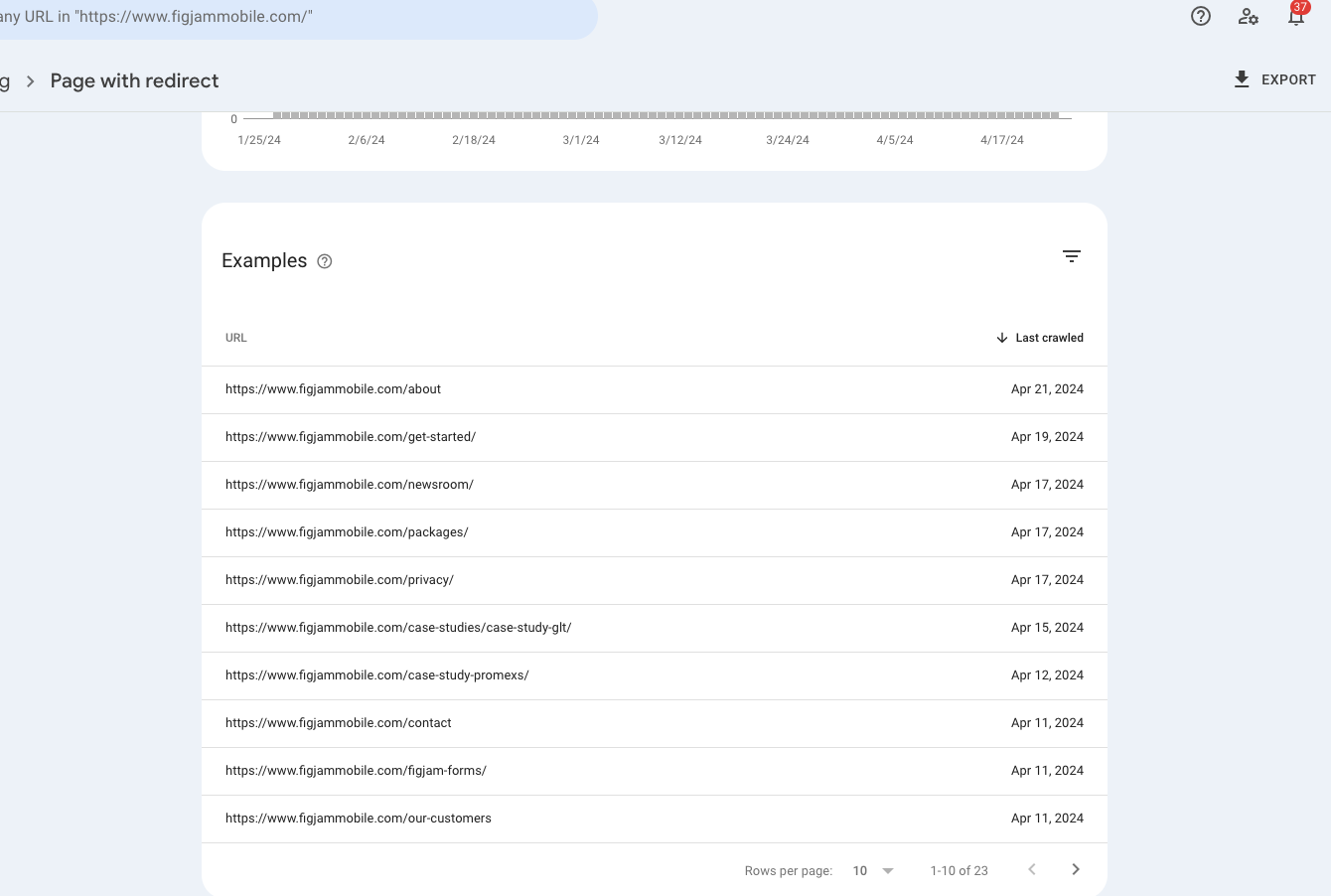Select the /privacy/ URL row
This screenshot has height=896, width=1331.
pos(340,580)
